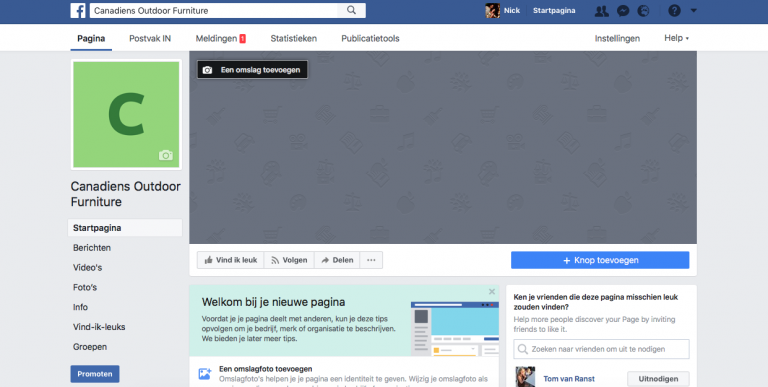Open friend requests icon
The width and height of the screenshot is (768, 387).
(x=601, y=11)
